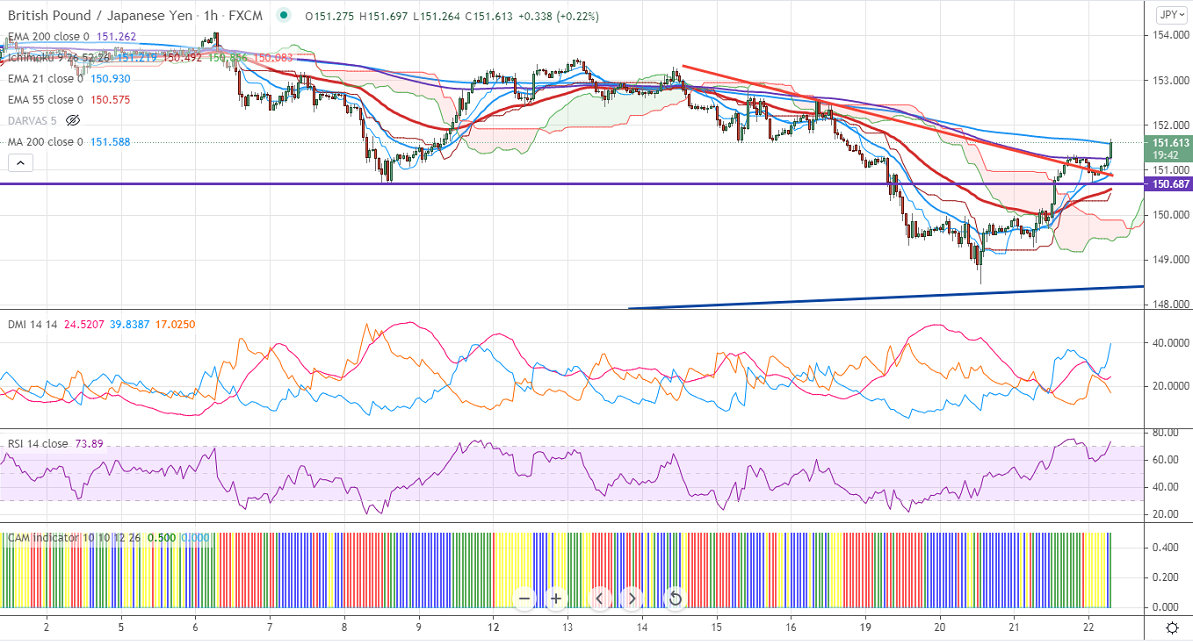Click the price change +0.338 (+0.22%)
1193x642 pixels.
coord(558,16)
